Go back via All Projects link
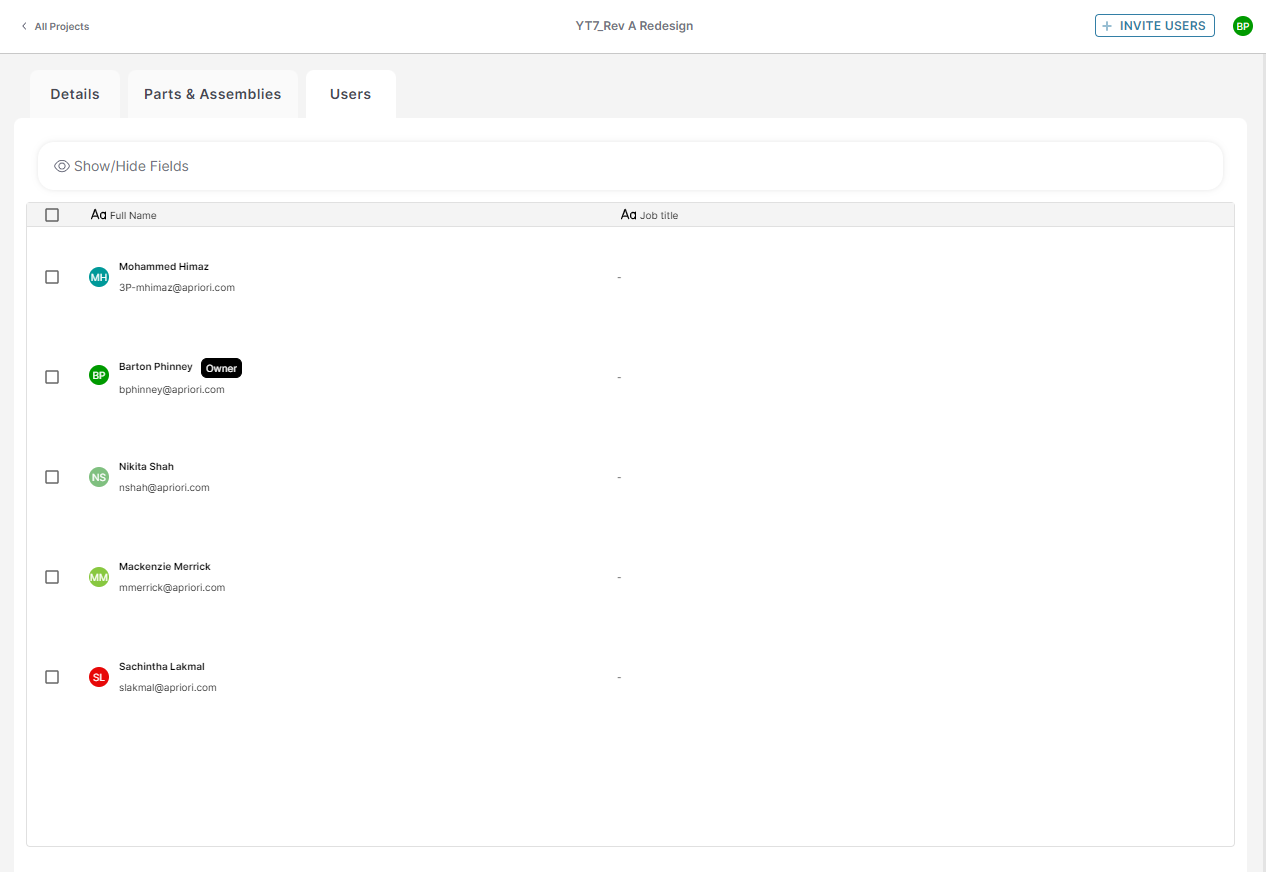1266x872 pixels. click(x=61, y=27)
